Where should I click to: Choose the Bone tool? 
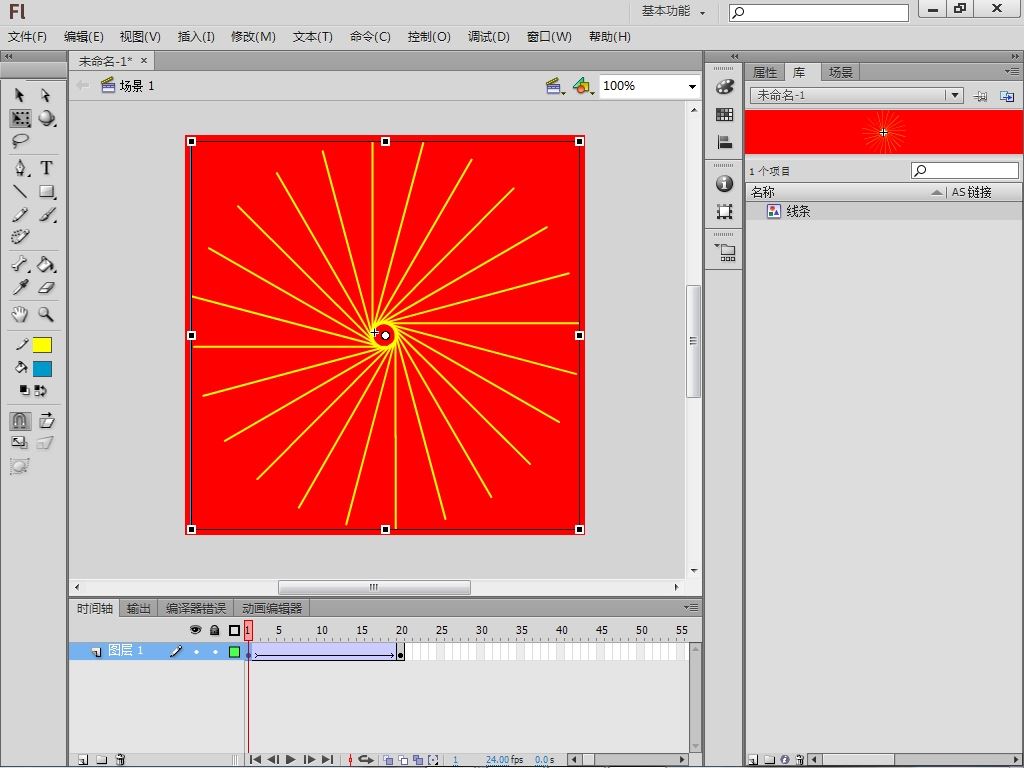coord(20,265)
